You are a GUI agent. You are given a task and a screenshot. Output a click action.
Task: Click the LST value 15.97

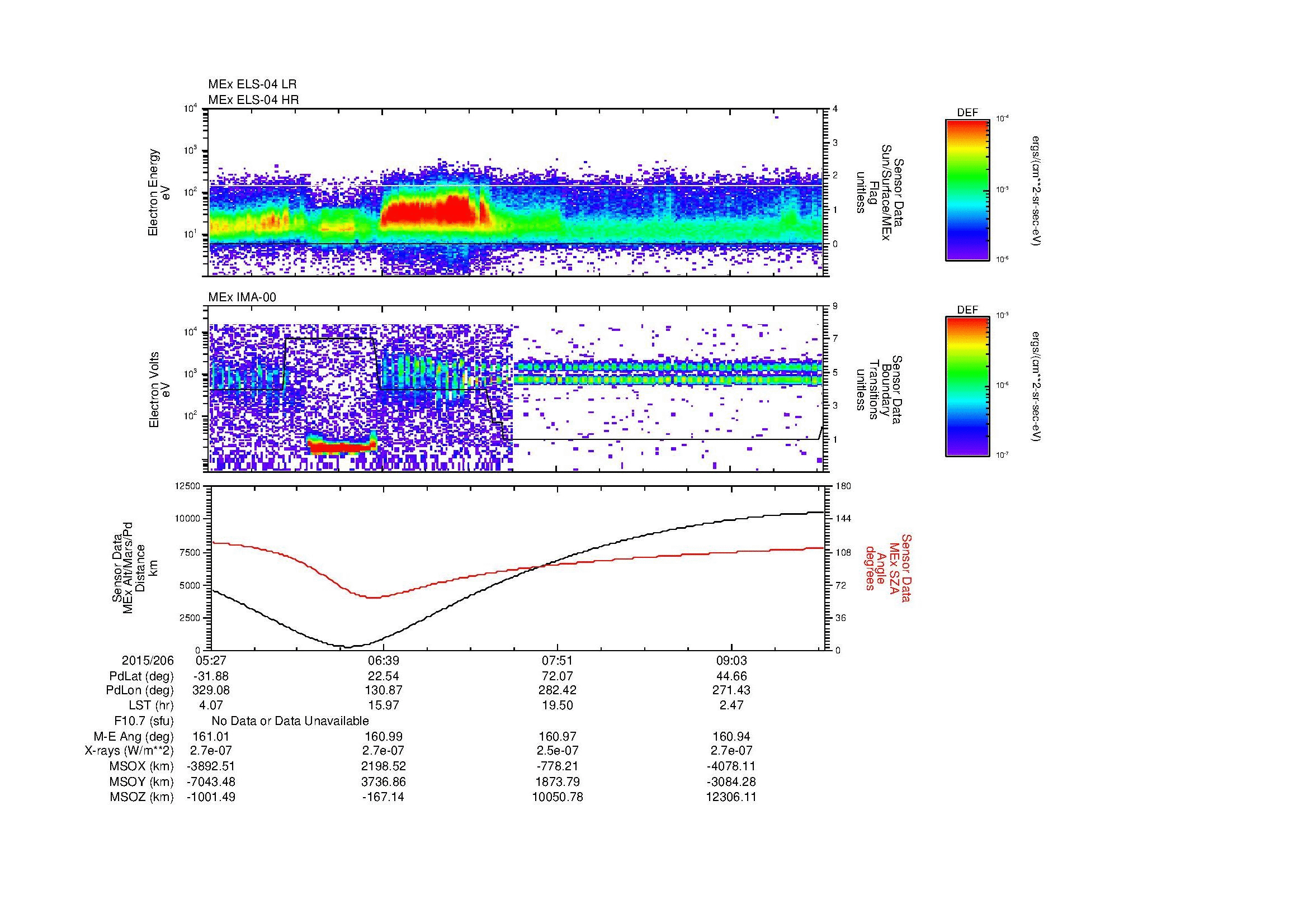pos(384,705)
